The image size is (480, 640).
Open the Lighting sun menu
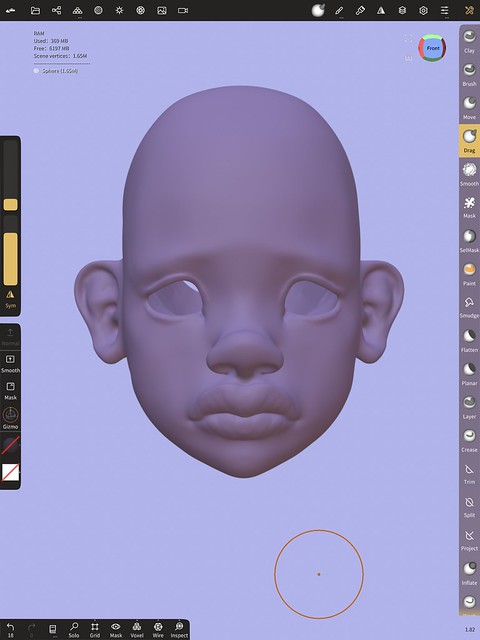tap(119, 11)
